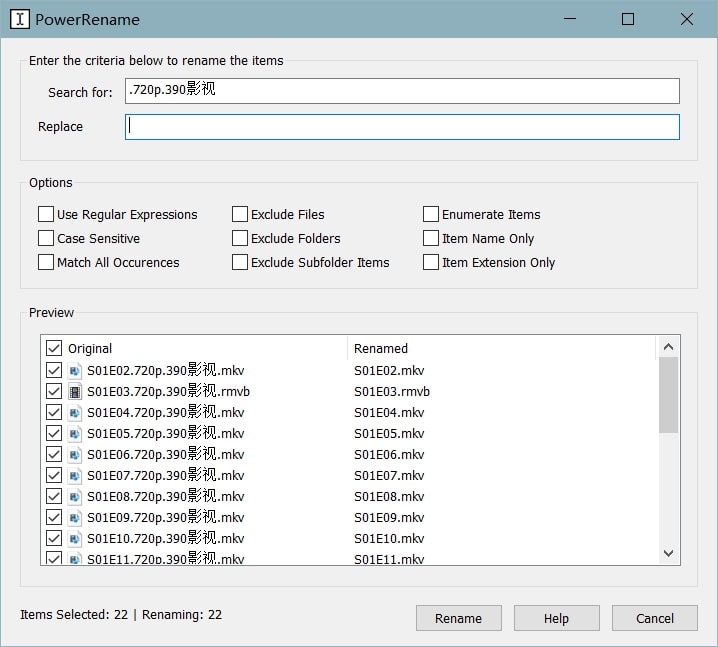Click the file icon for S01E05.720p.390影视.mkv
The width and height of the screenshot is (718, 647).
point(75,433)
